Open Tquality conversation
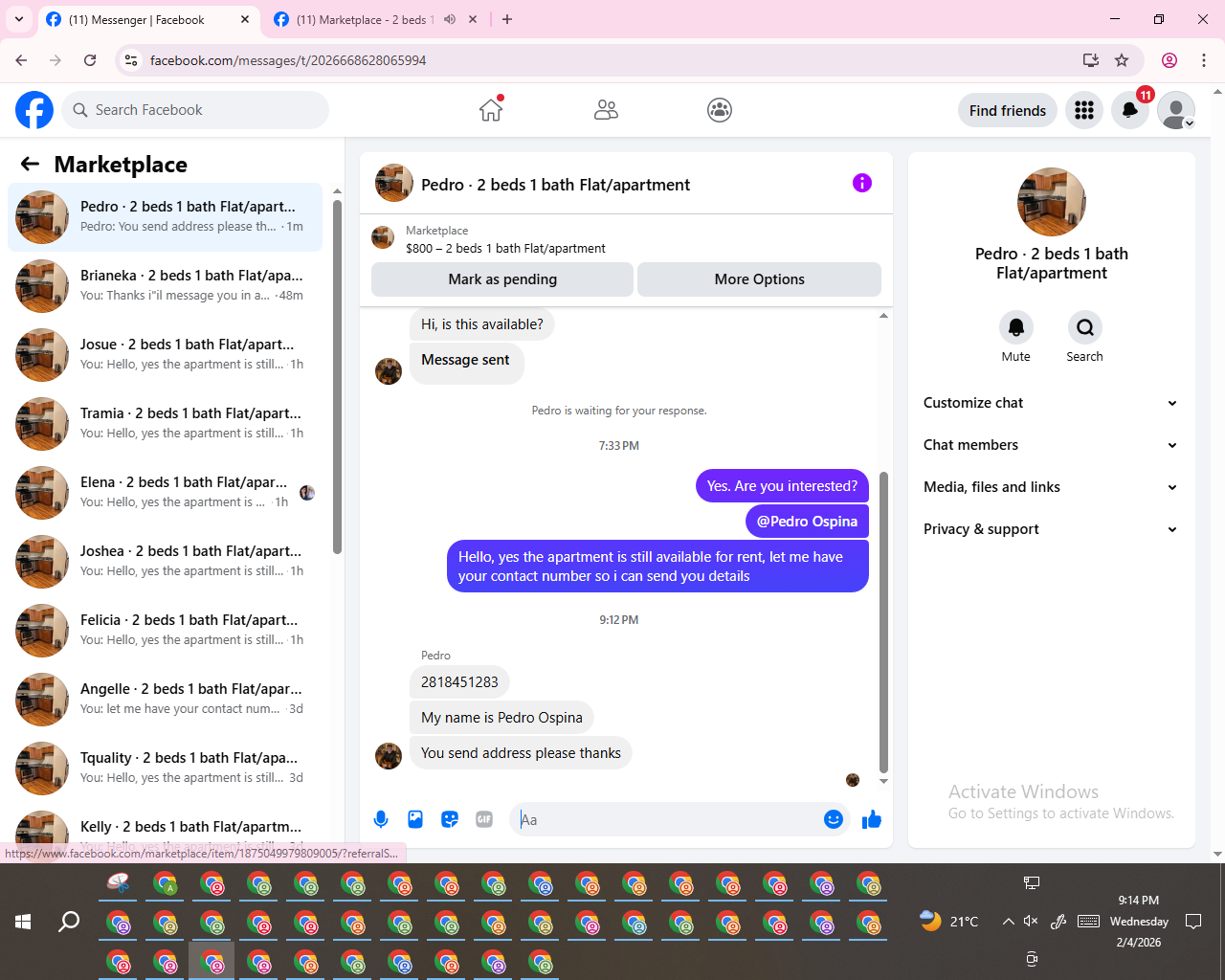The height and width of the screenshot is (980, 1225). 165,768
